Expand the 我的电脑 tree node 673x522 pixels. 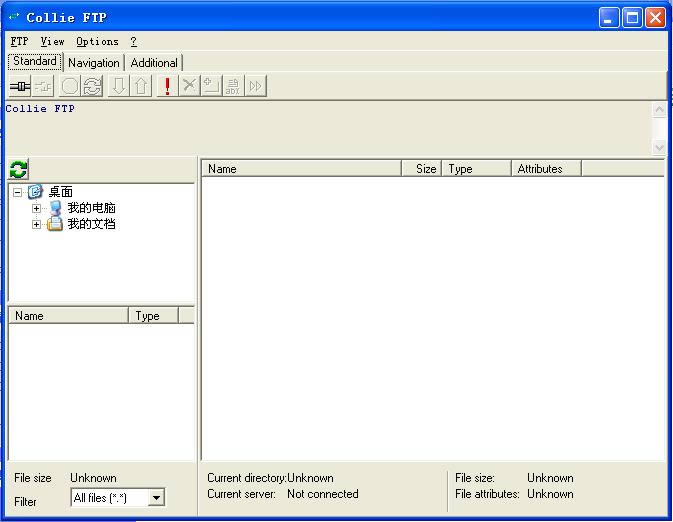point(36,208)
